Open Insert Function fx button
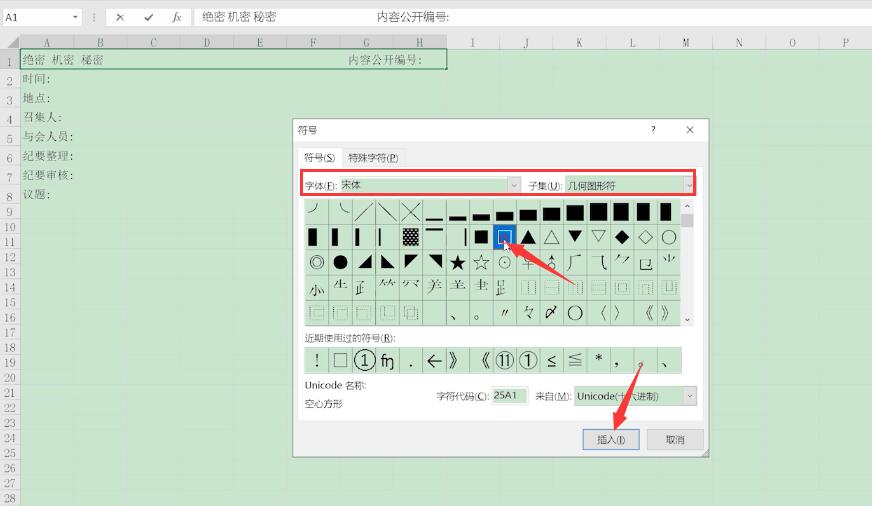 177,17
